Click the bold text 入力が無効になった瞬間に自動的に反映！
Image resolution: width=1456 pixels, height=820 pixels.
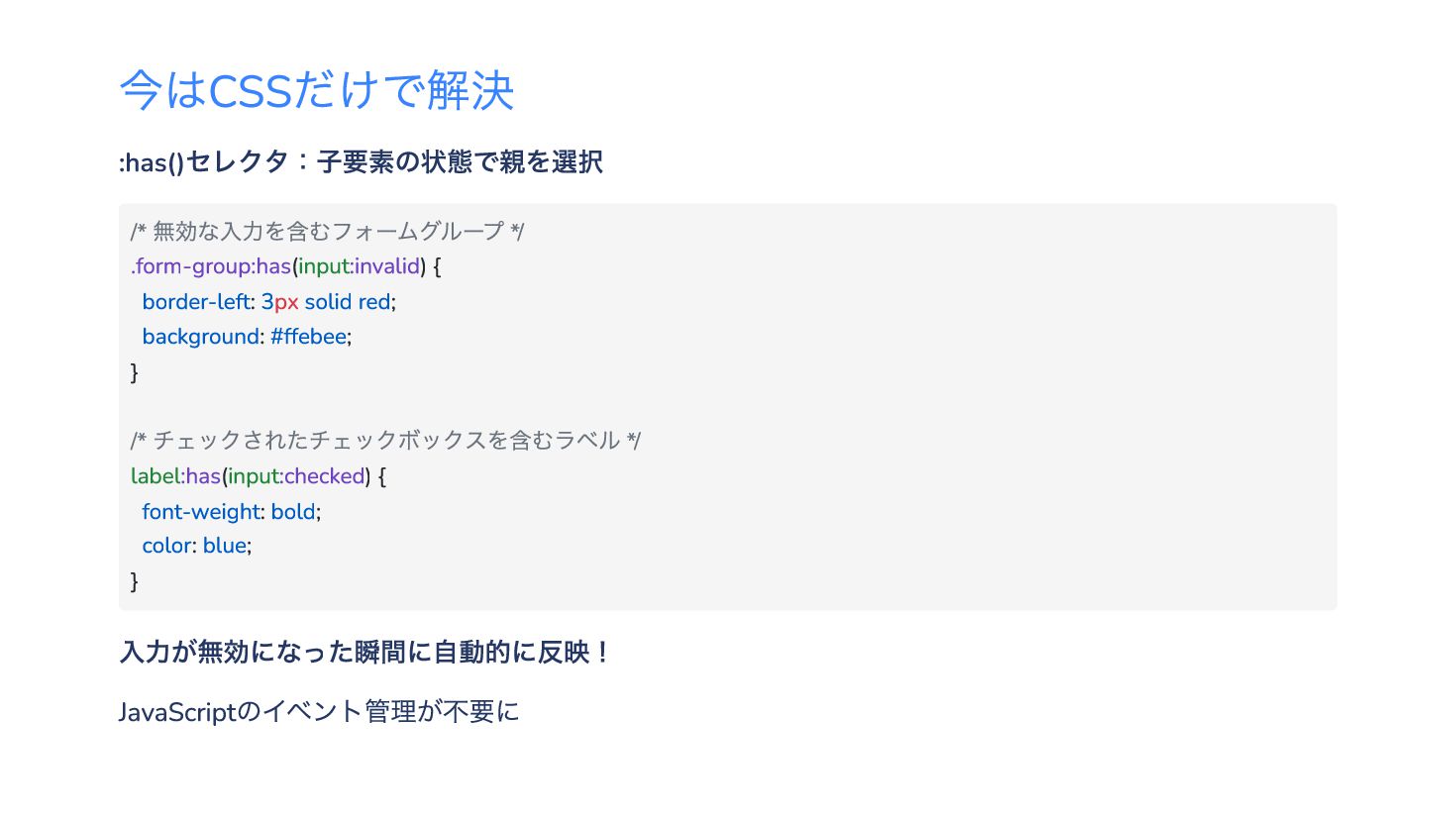coord(364,652)
